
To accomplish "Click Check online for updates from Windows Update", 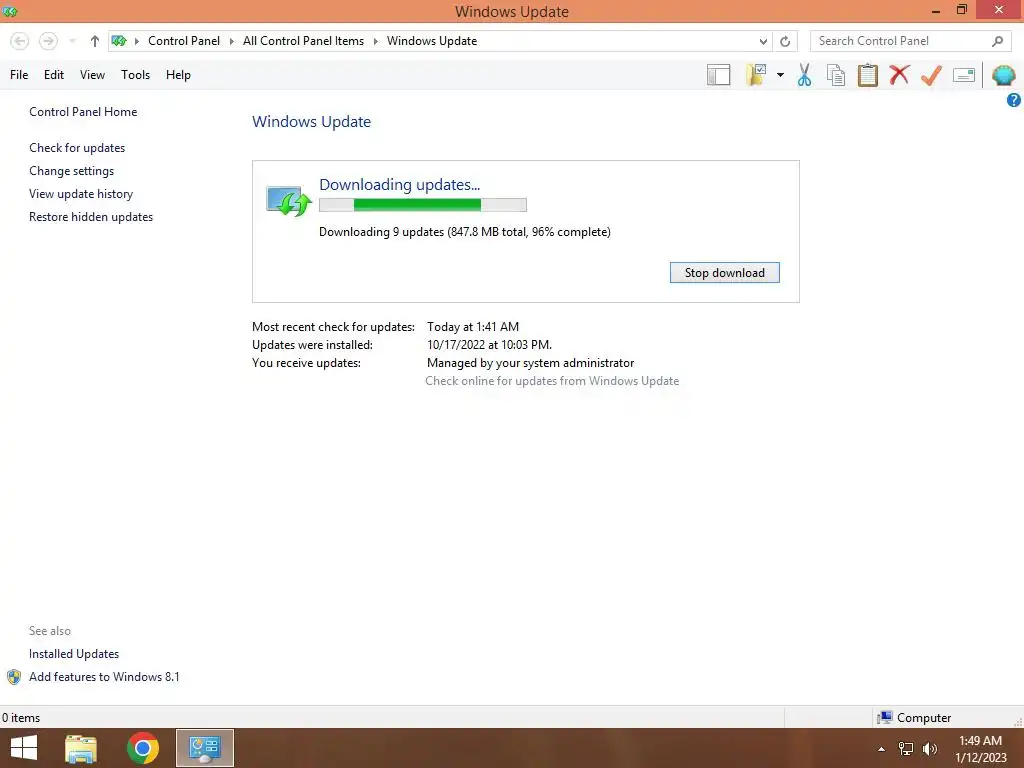I will (x=552, y=381).
